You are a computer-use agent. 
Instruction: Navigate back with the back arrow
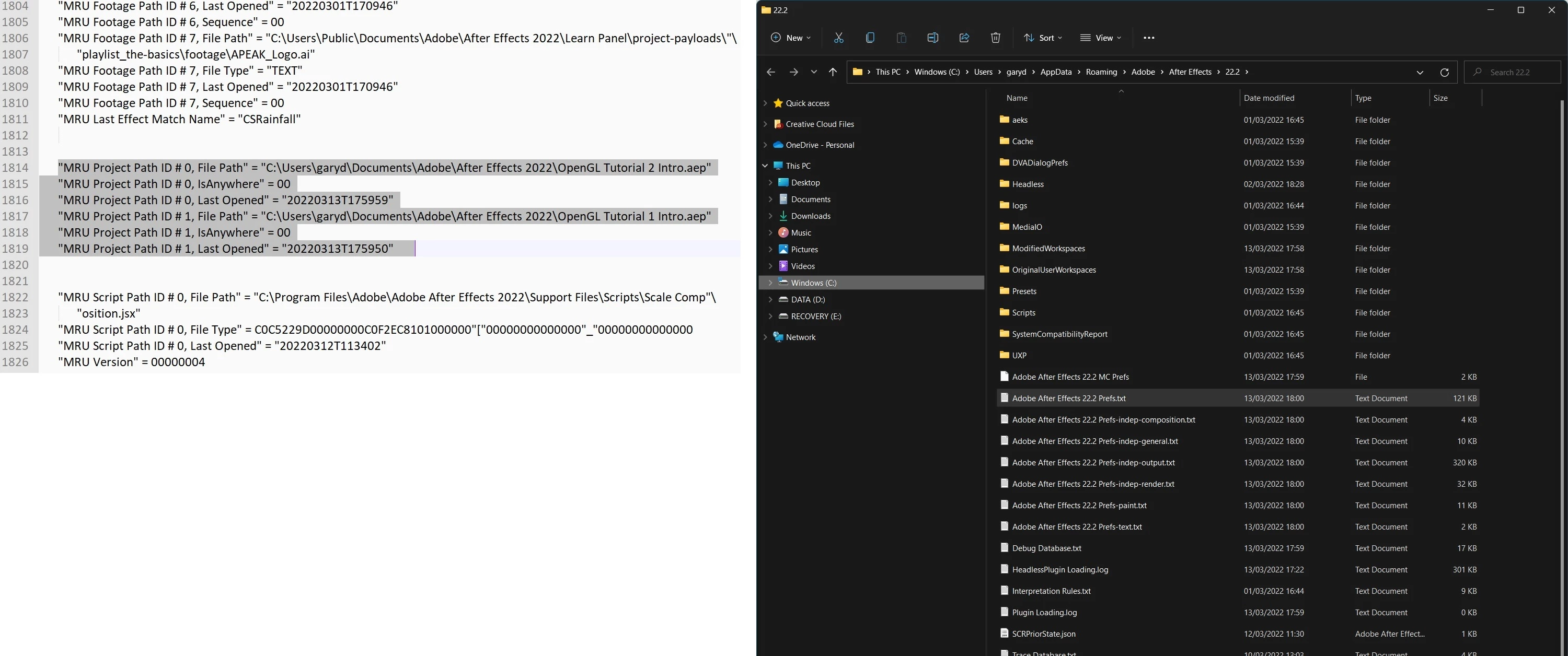(770, 72)
